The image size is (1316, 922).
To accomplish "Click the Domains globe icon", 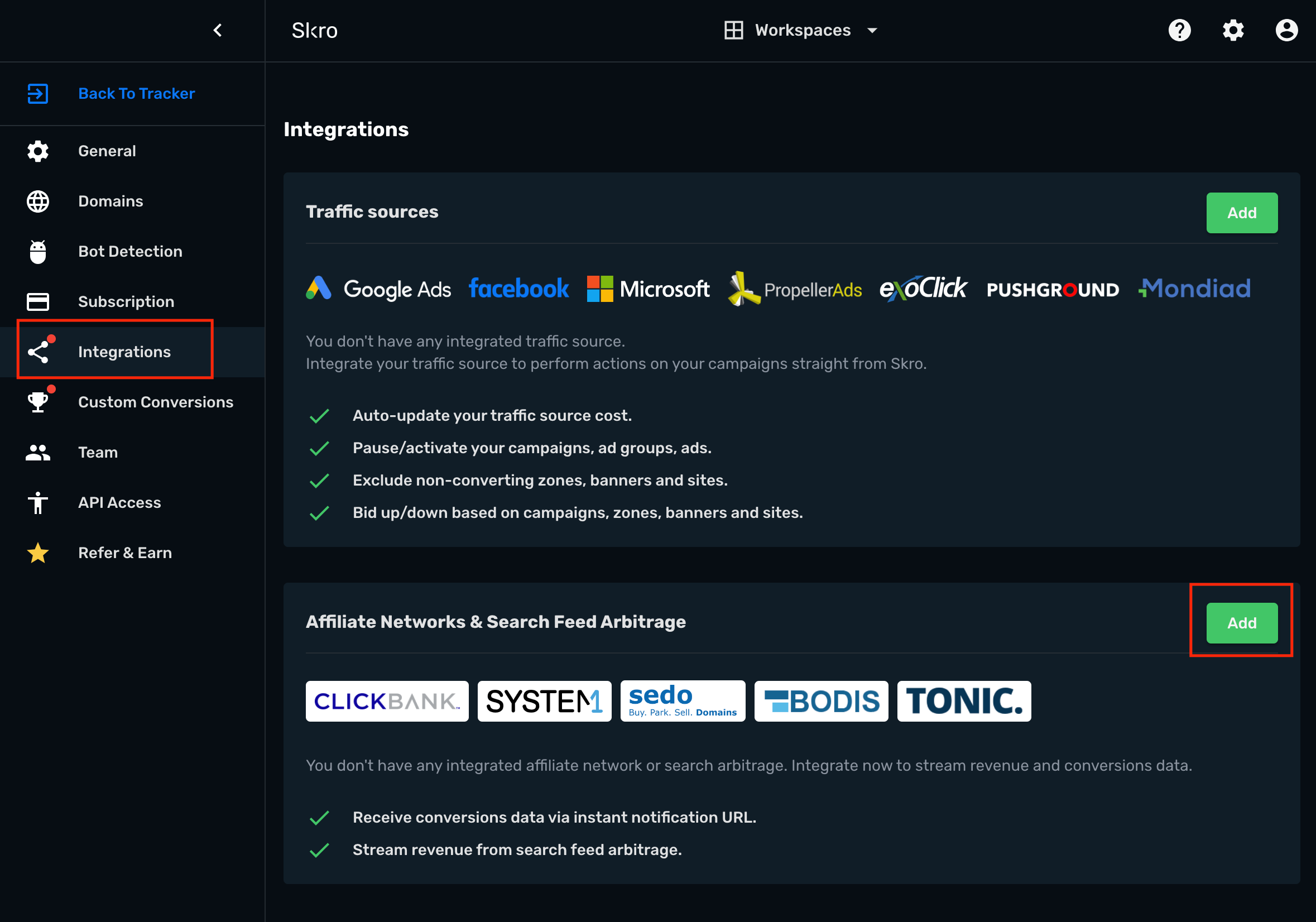I will (x=38, y=201).
